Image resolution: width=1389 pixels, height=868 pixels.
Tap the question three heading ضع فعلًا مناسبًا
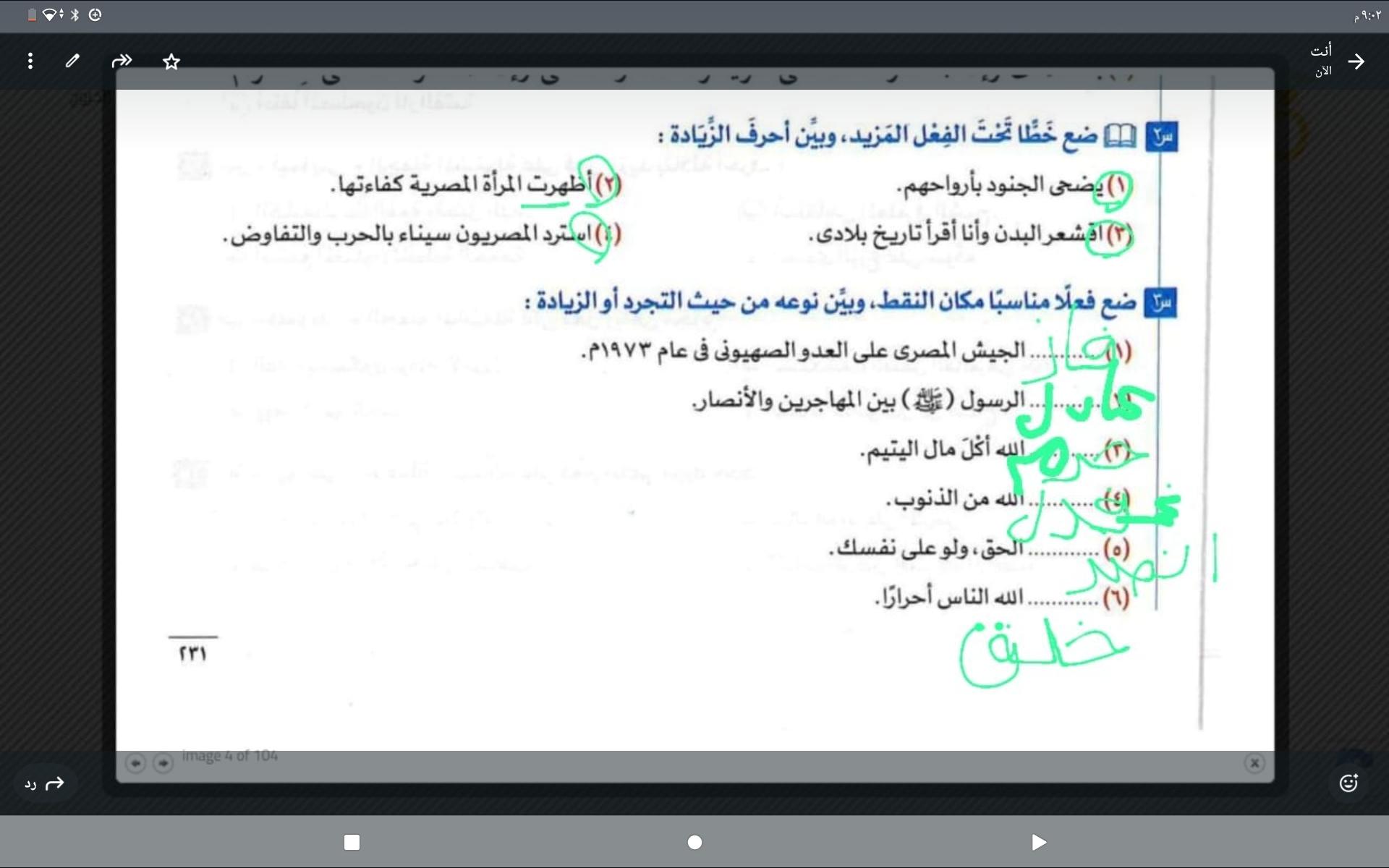[831, 301]
